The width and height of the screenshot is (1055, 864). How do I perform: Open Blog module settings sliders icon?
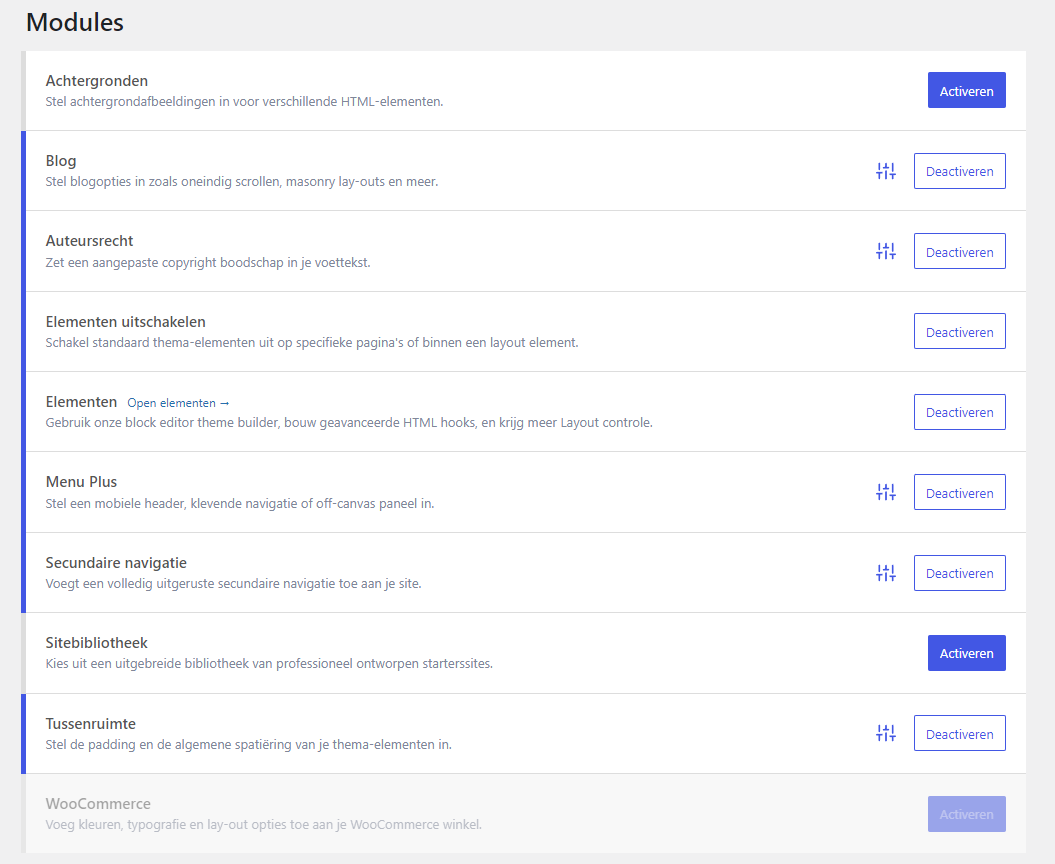pos(885,171)
